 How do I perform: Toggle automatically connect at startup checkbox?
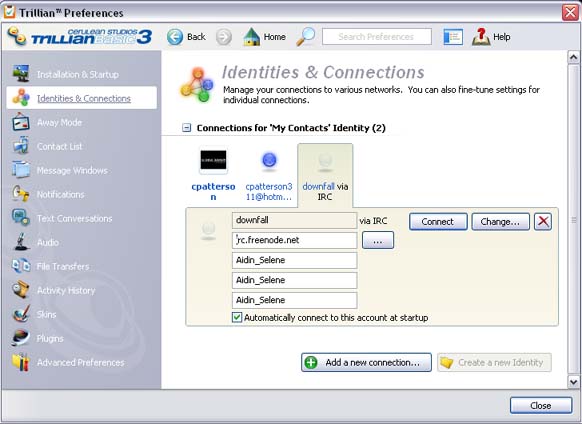coord(237,317)
